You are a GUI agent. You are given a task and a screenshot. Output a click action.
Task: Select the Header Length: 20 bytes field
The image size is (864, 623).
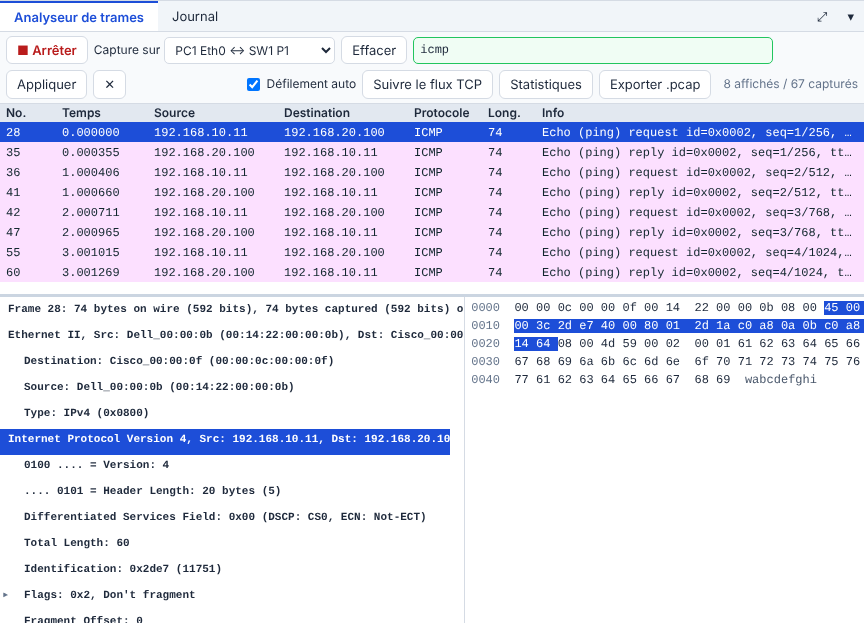coord(152,491)
